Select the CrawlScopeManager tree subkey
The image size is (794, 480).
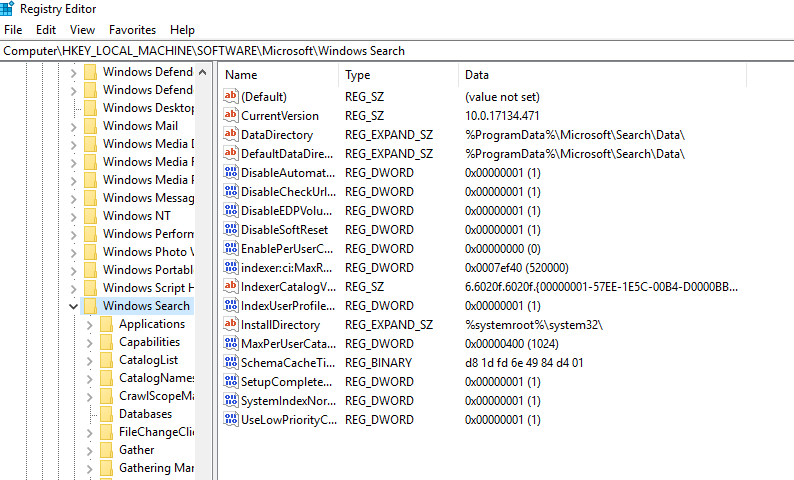point(156,396)
